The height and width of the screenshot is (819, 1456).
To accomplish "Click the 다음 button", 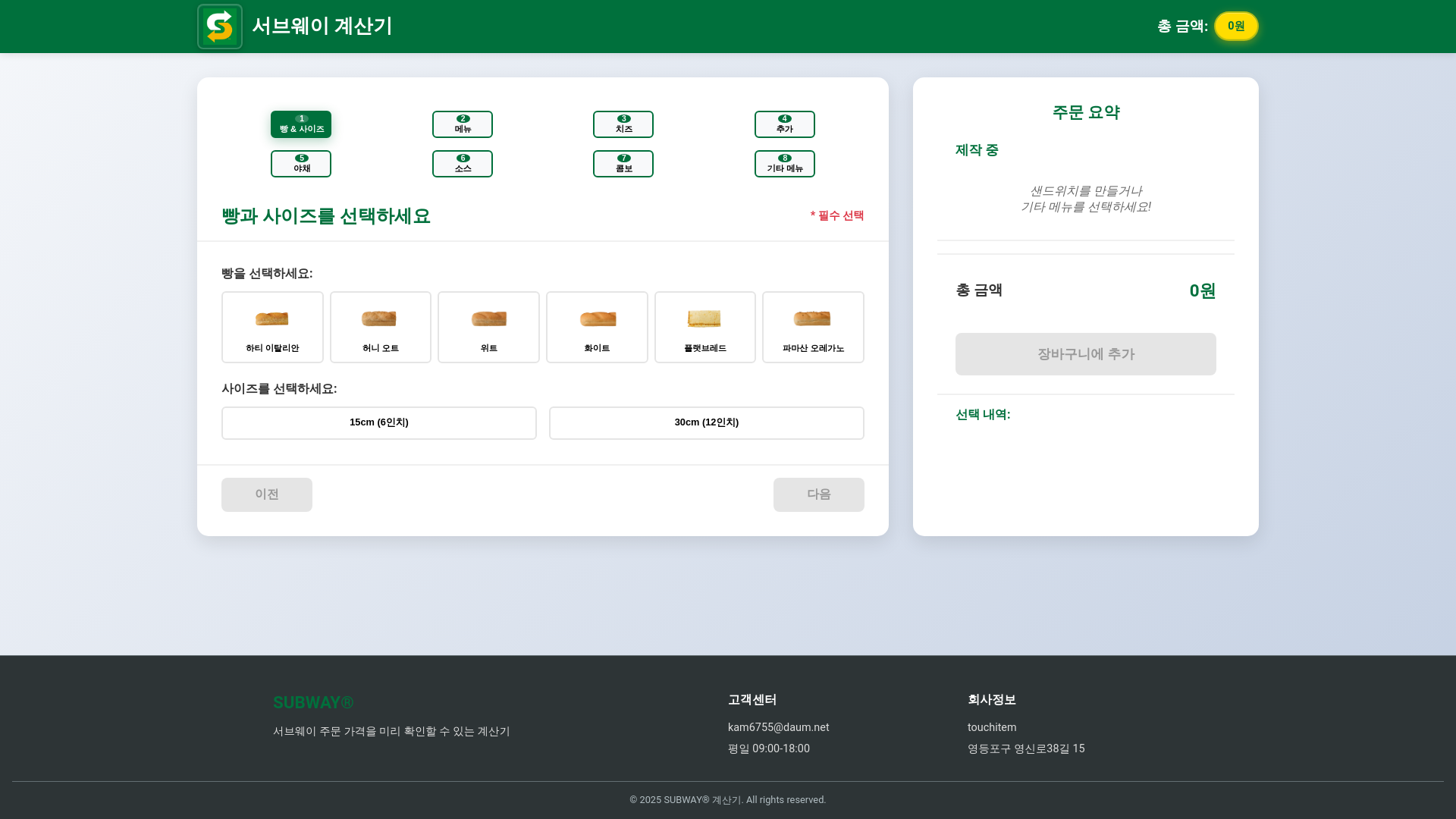I will [819, 494].
